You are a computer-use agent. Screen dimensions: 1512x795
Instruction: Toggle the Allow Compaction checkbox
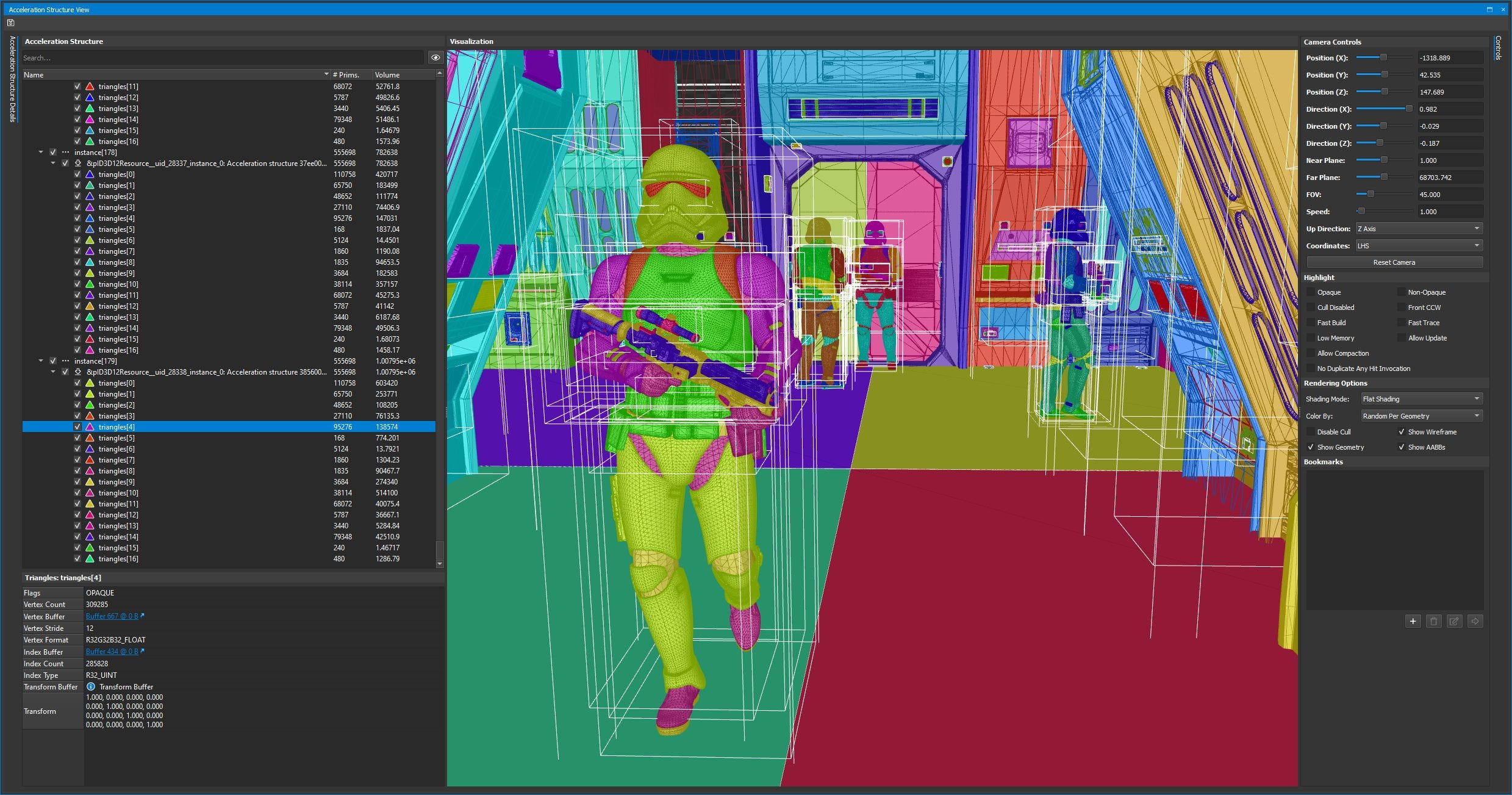[x=1311, y=353]
